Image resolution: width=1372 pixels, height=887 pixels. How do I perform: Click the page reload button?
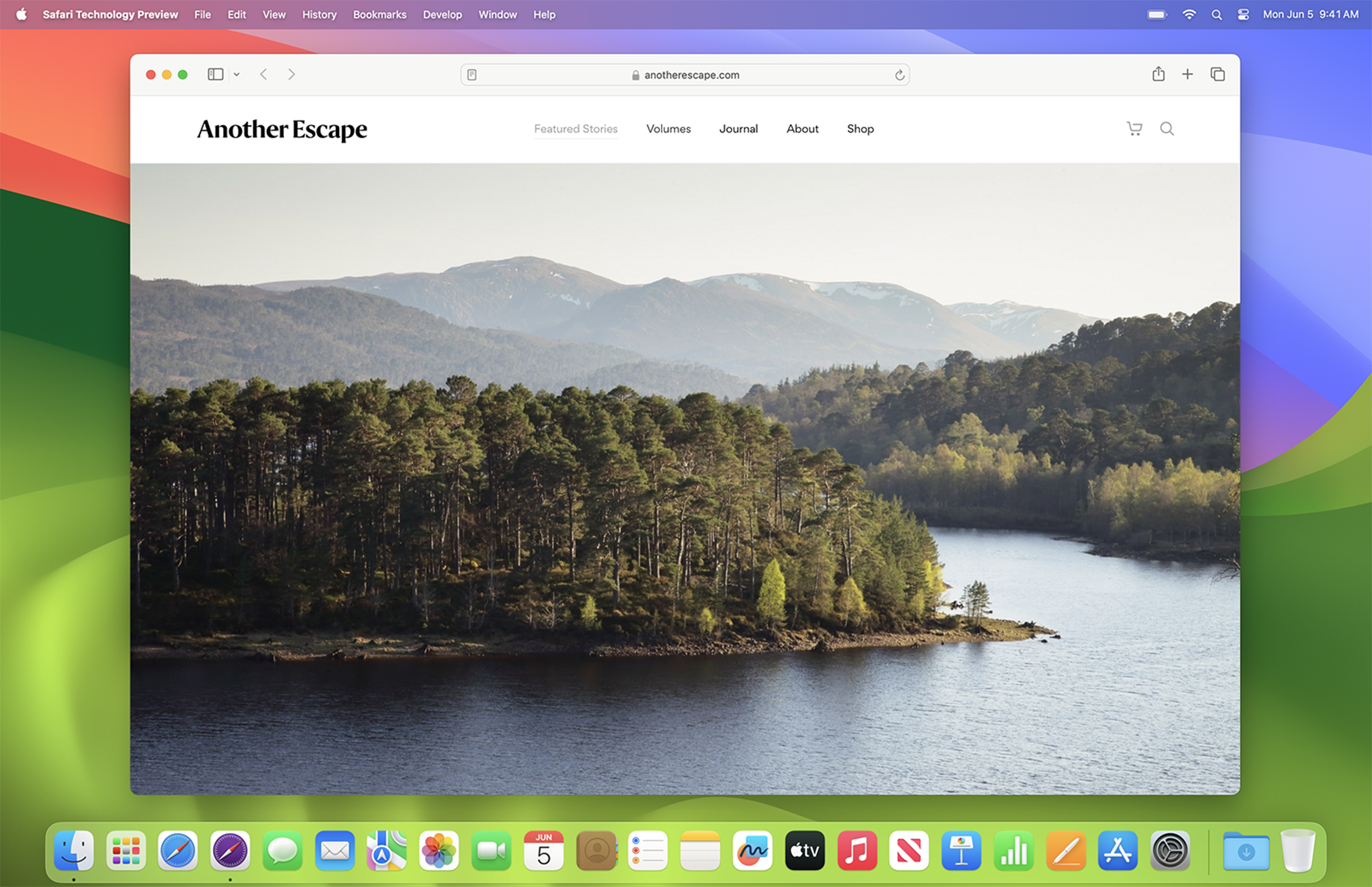899,74
